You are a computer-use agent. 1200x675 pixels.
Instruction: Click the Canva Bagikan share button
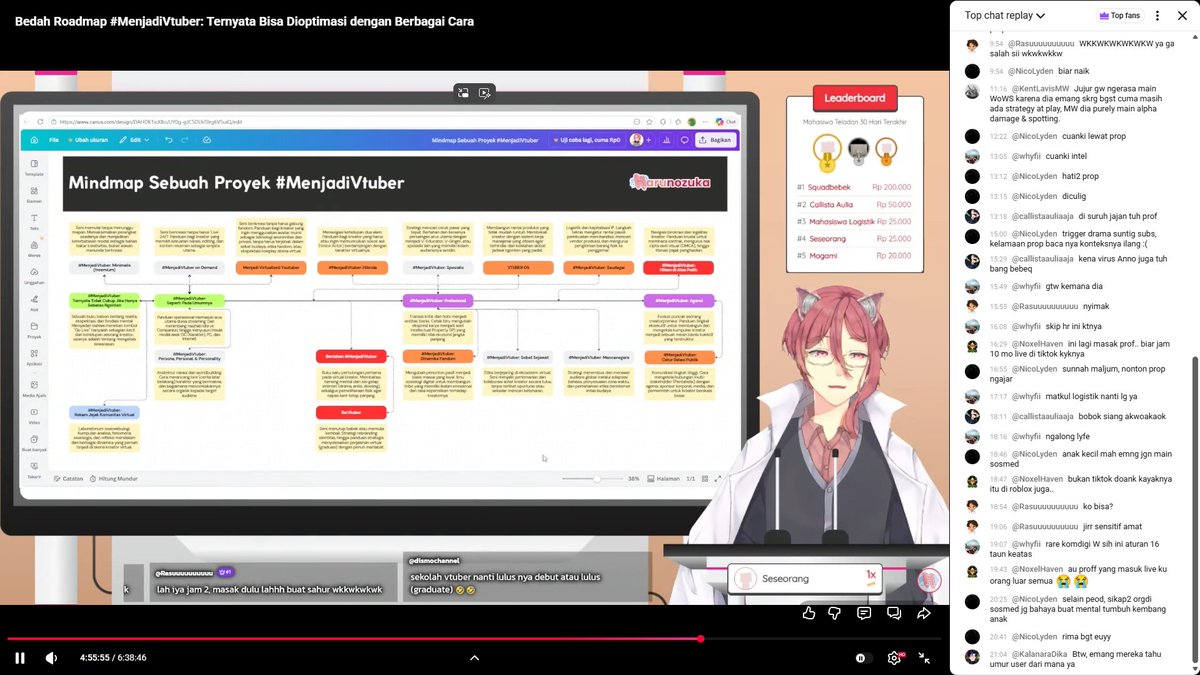[715, 140]
